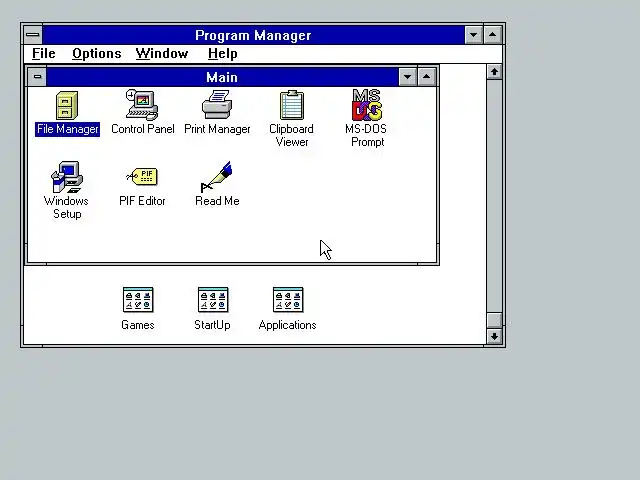Click the 'Read Me' label text
Screen dimensions: 640x480
point(217,201)
